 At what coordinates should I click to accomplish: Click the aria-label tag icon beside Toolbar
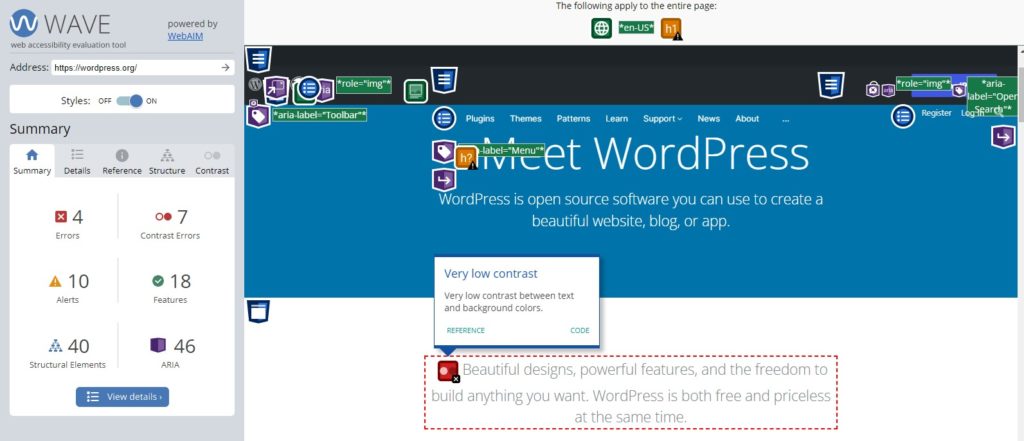[x=258, y=116]
